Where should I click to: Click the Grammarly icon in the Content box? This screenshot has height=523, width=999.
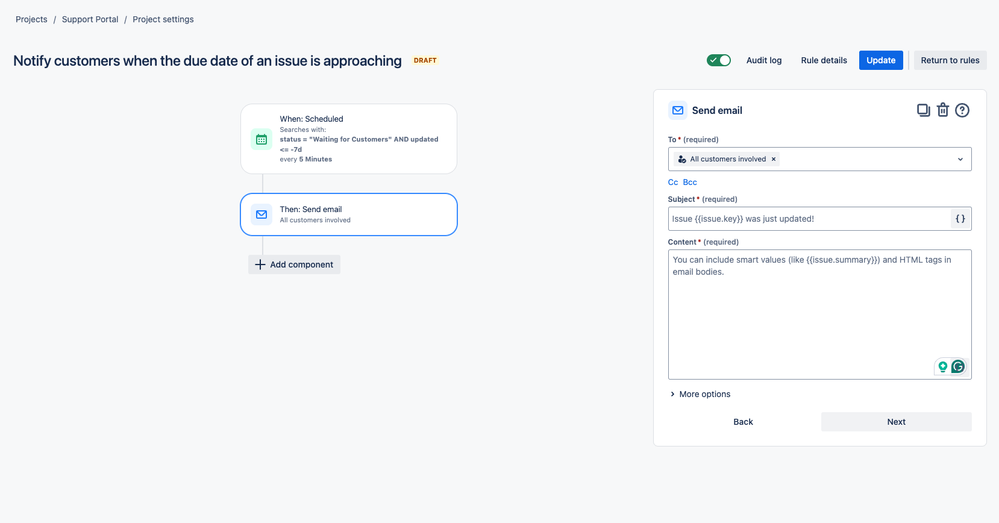(958, 366)
